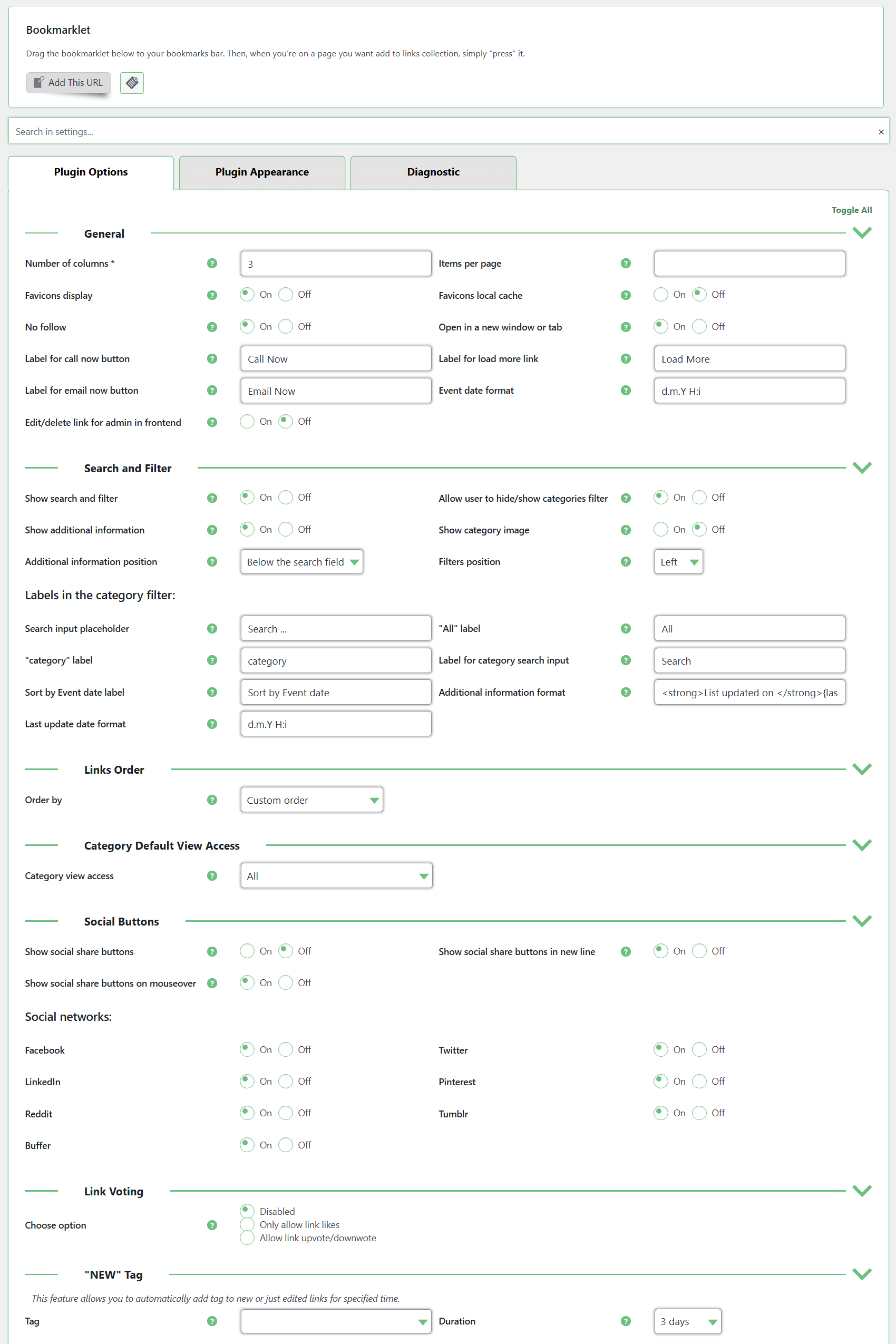Screen dimensions: 896x1344
Task: Collapse the General section chevron
Action: [x=861, y=233]
